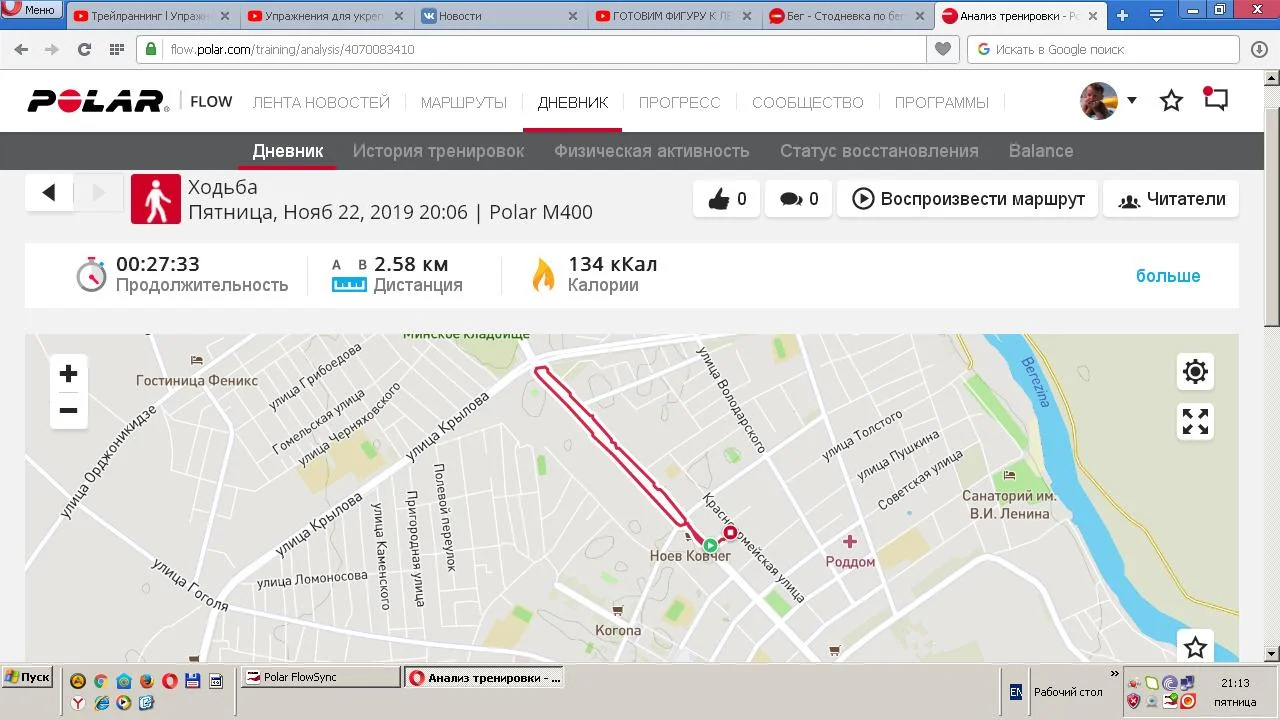Bookmark page with the heart icon
This screenshot has width=1280, height=720.
click(x=942, y=49)
